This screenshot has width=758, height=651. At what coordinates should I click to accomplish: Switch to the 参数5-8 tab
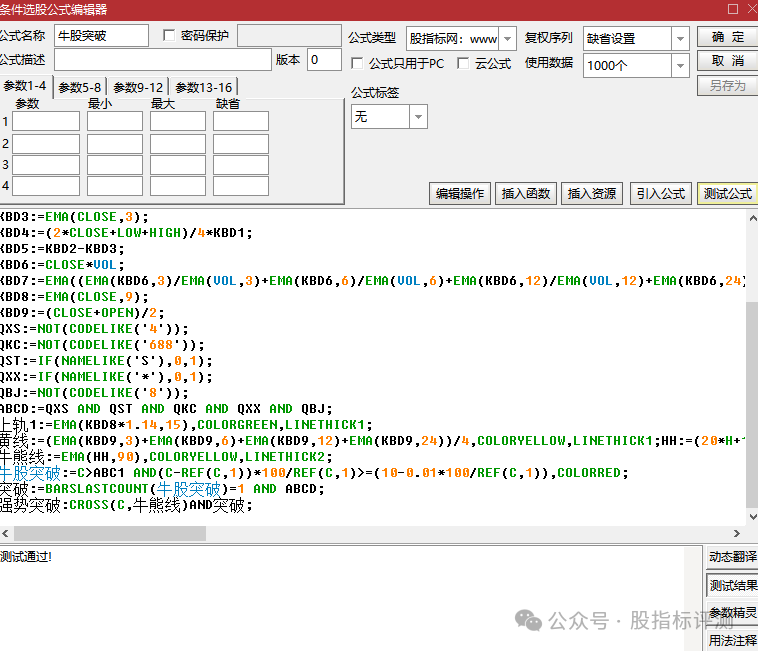[81, 87]
